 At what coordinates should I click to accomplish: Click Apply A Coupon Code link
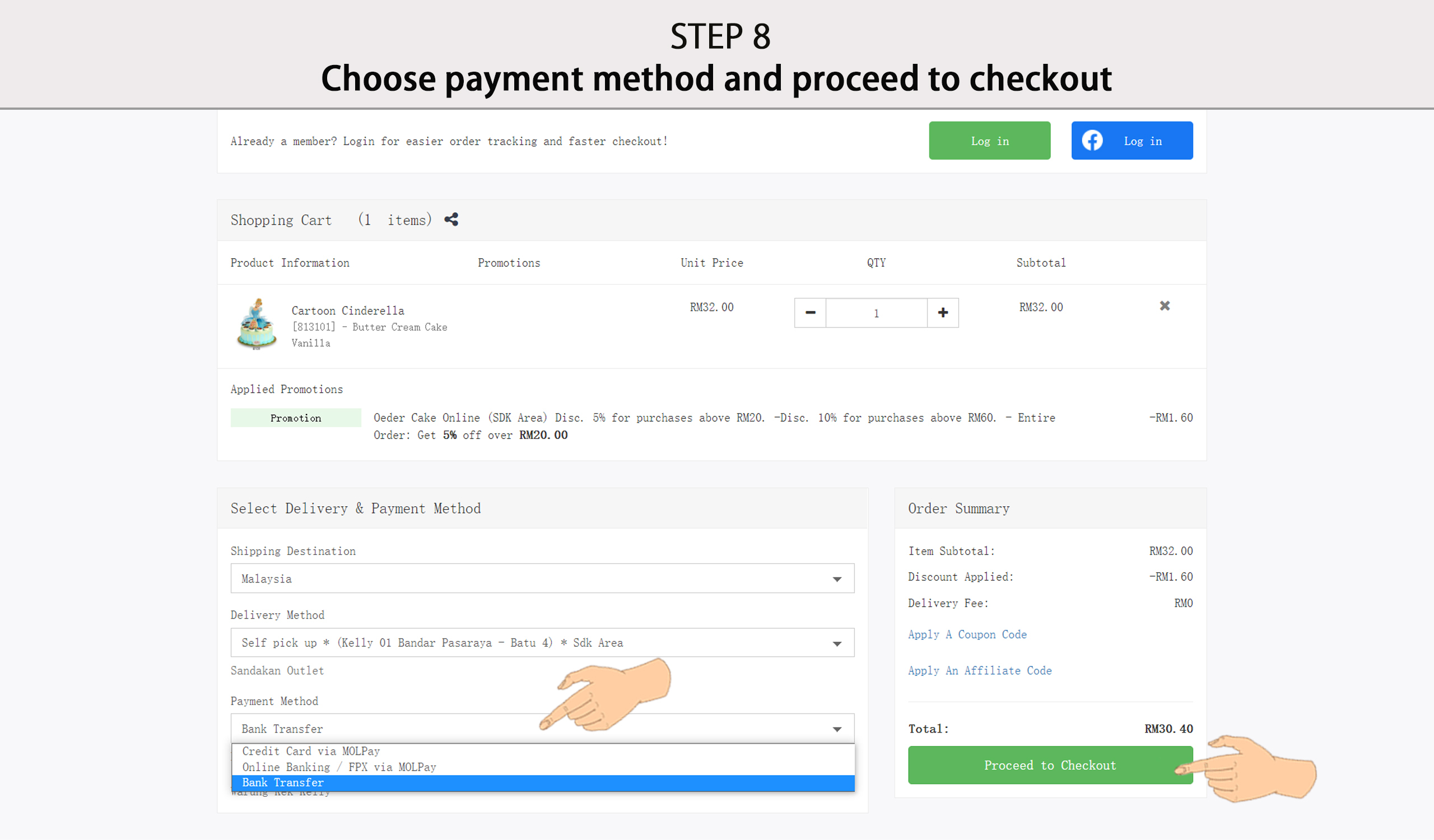[x=967, y=634]
